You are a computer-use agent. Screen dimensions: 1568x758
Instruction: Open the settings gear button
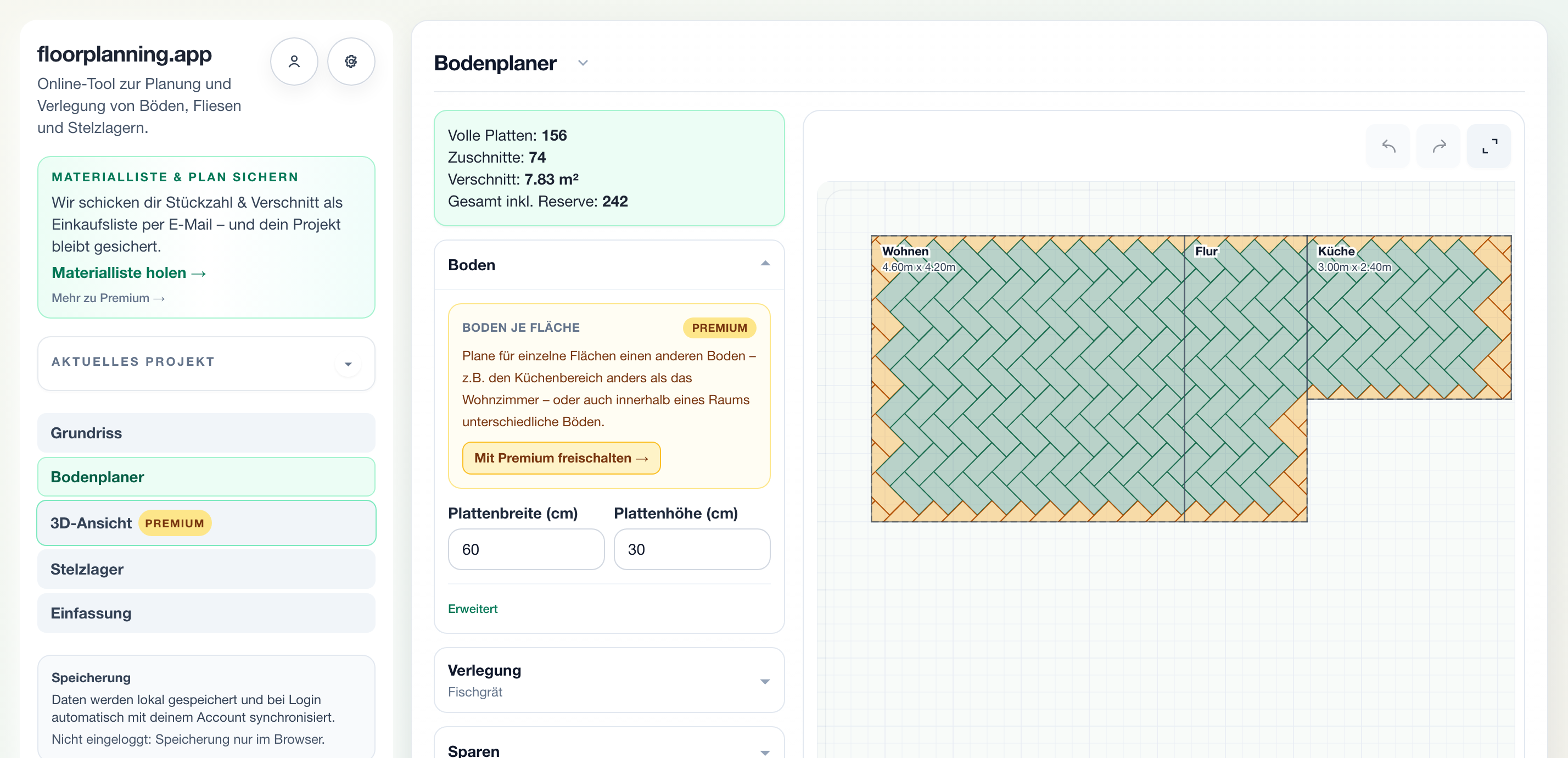351,62
